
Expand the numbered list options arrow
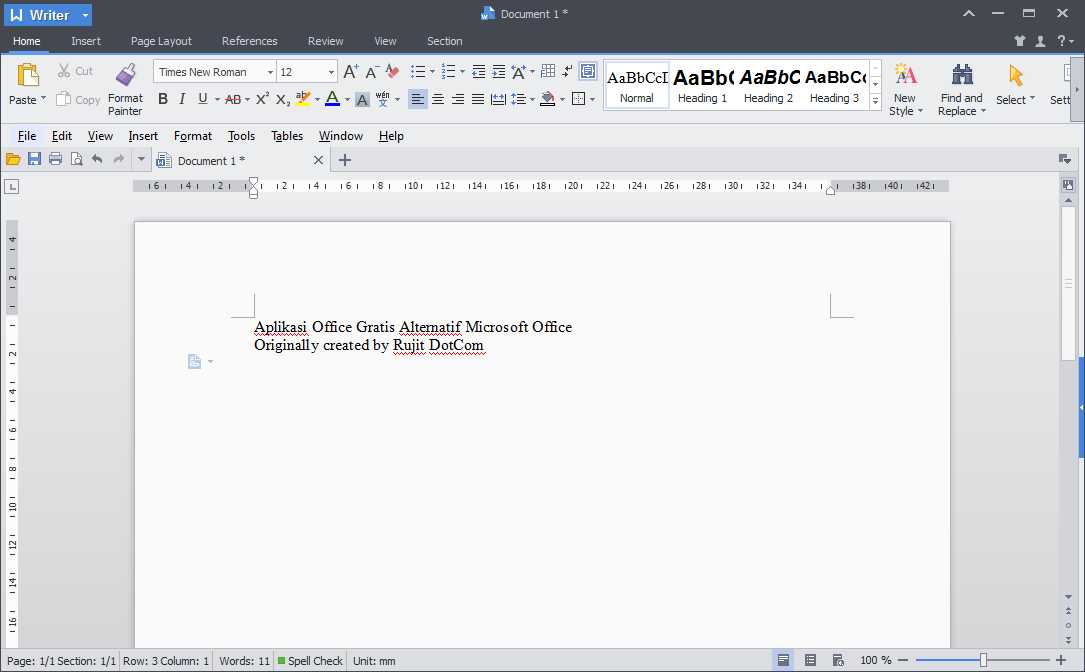(x=463, y=71)
